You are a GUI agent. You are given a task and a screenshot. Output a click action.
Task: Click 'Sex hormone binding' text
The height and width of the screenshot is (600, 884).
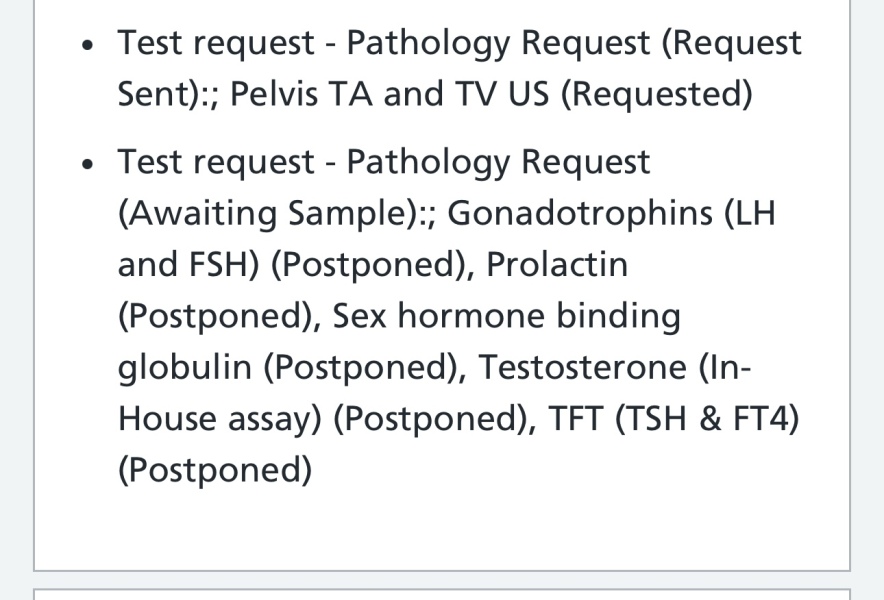[506, 316]
